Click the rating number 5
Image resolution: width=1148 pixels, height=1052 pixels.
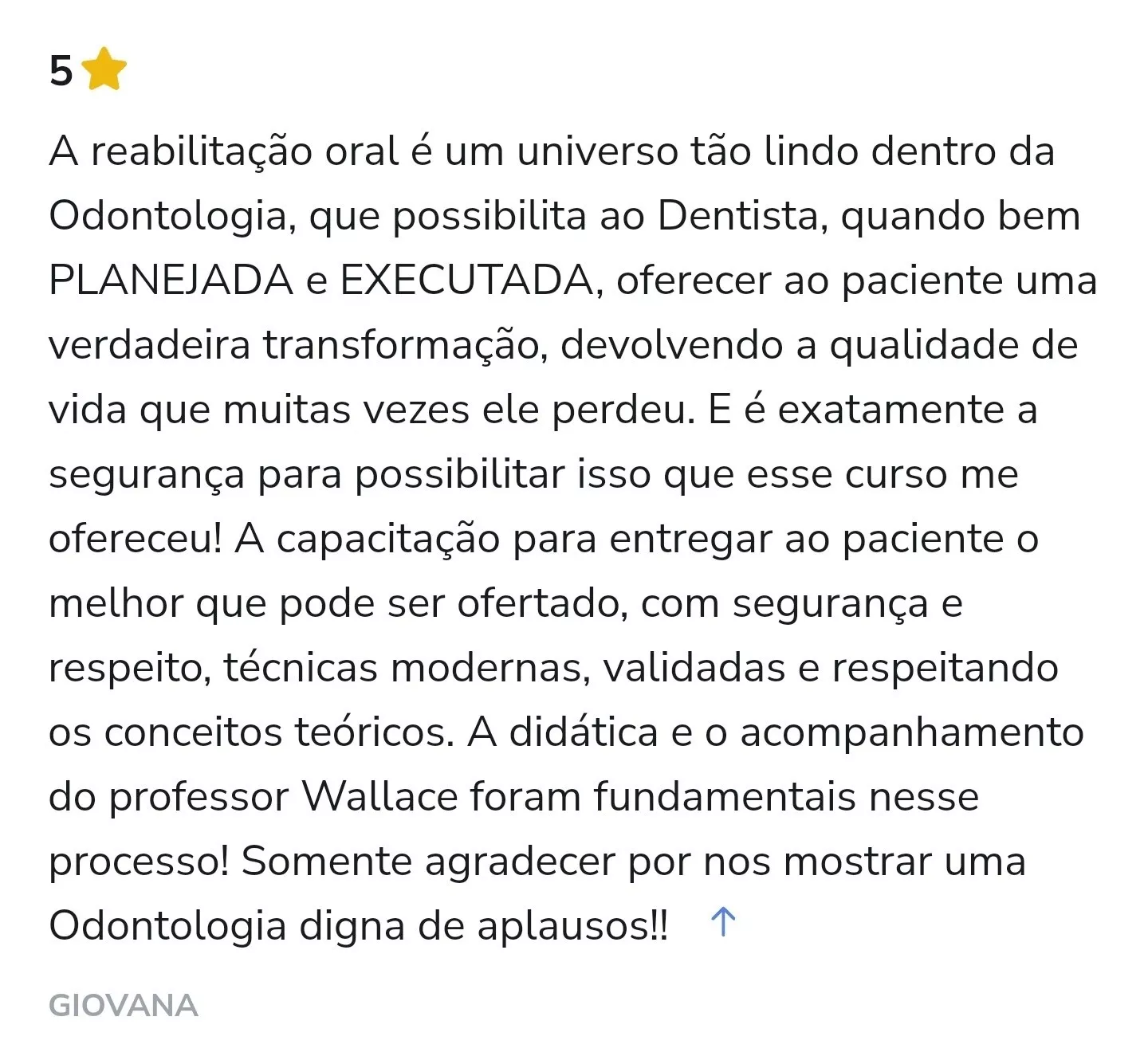click(x=61, y=72)
